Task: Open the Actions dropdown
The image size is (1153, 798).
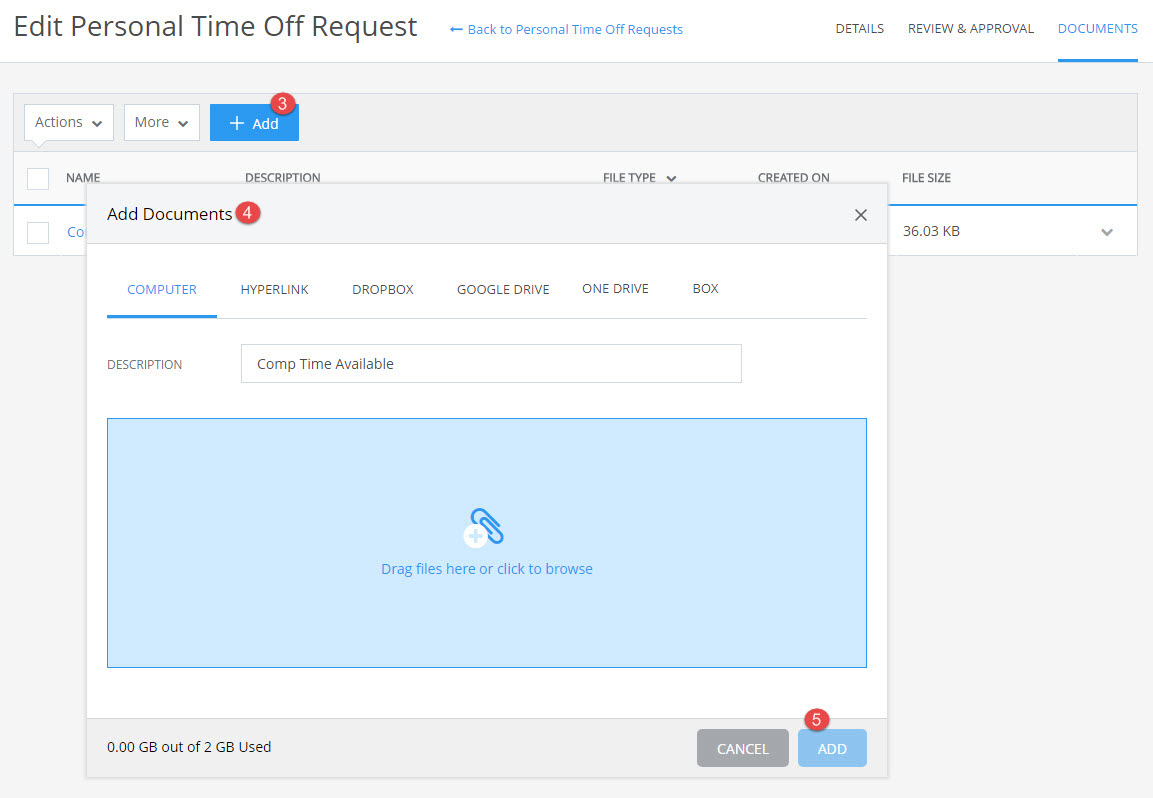Action: 67,122
